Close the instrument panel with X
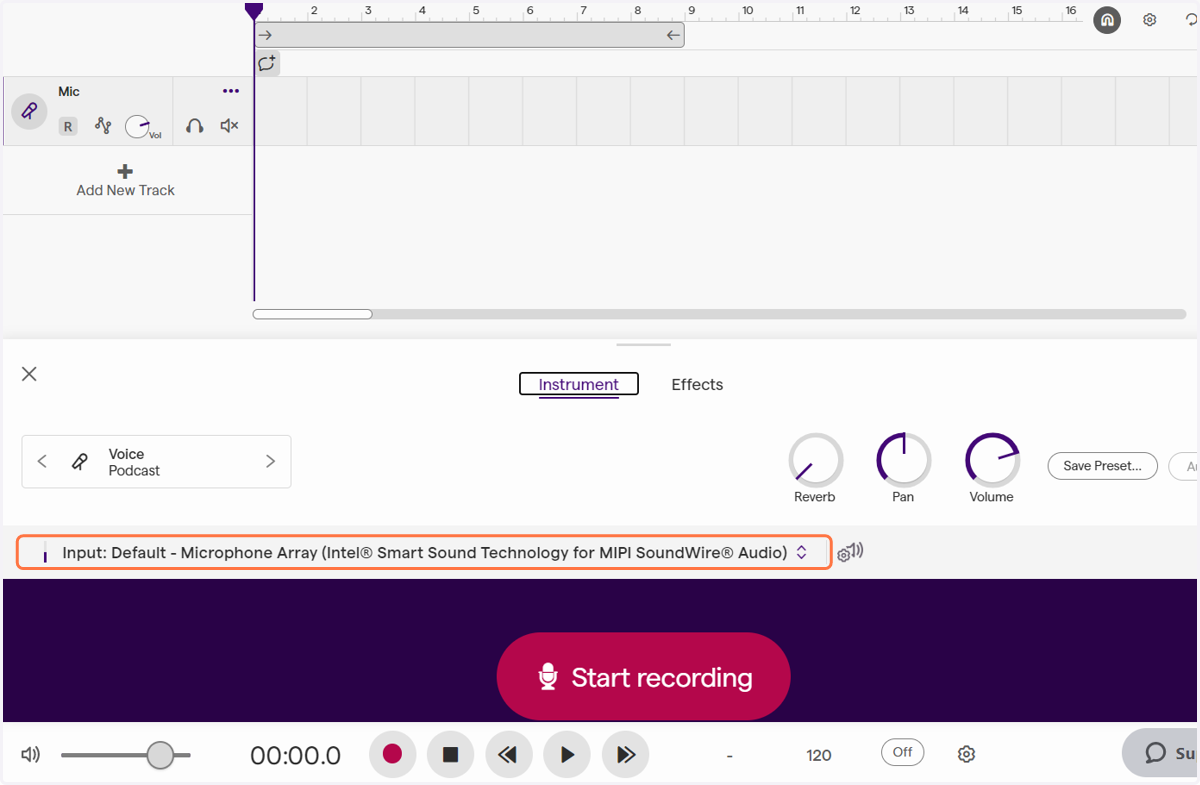 tap(29, 374)
